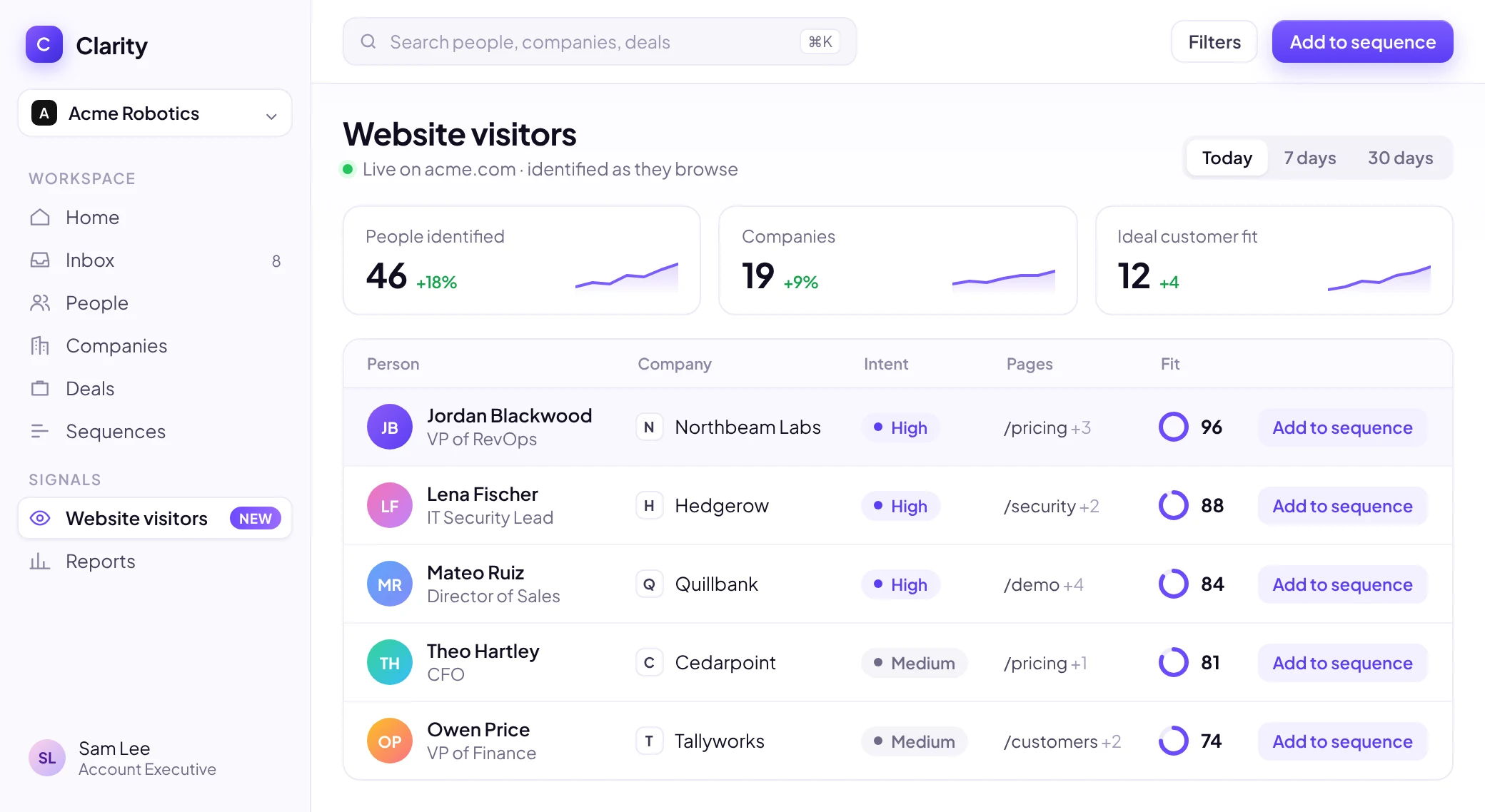Click the High intent badge for Hedgerow
The width and height of the screenshot is (1485, 812).
(900, 506)
